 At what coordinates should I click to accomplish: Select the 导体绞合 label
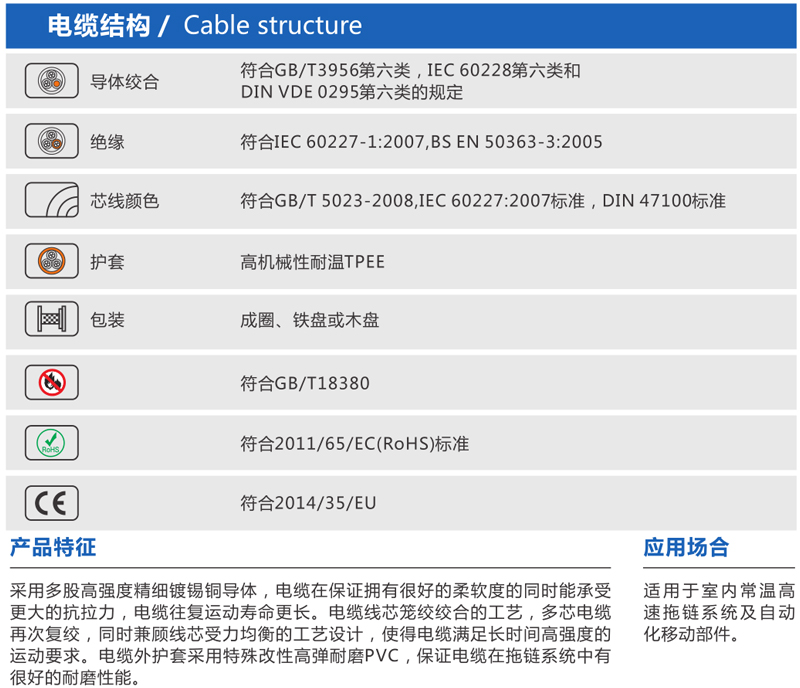point(125,82)
